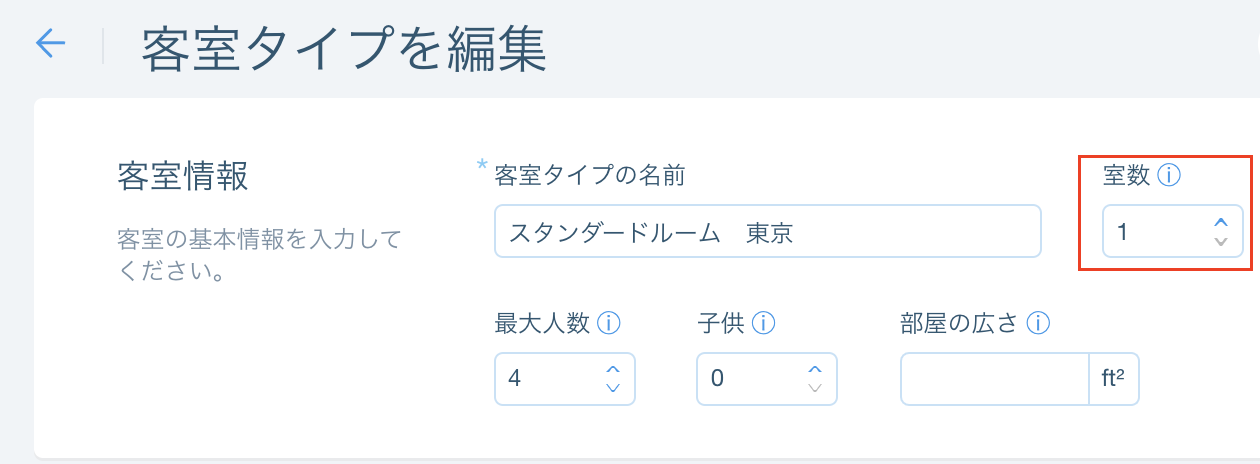The height and width of the screenshot is (464, 1260).
Task: Click the empty 部屋の広さ input field
Action: (x=995, y=379)
